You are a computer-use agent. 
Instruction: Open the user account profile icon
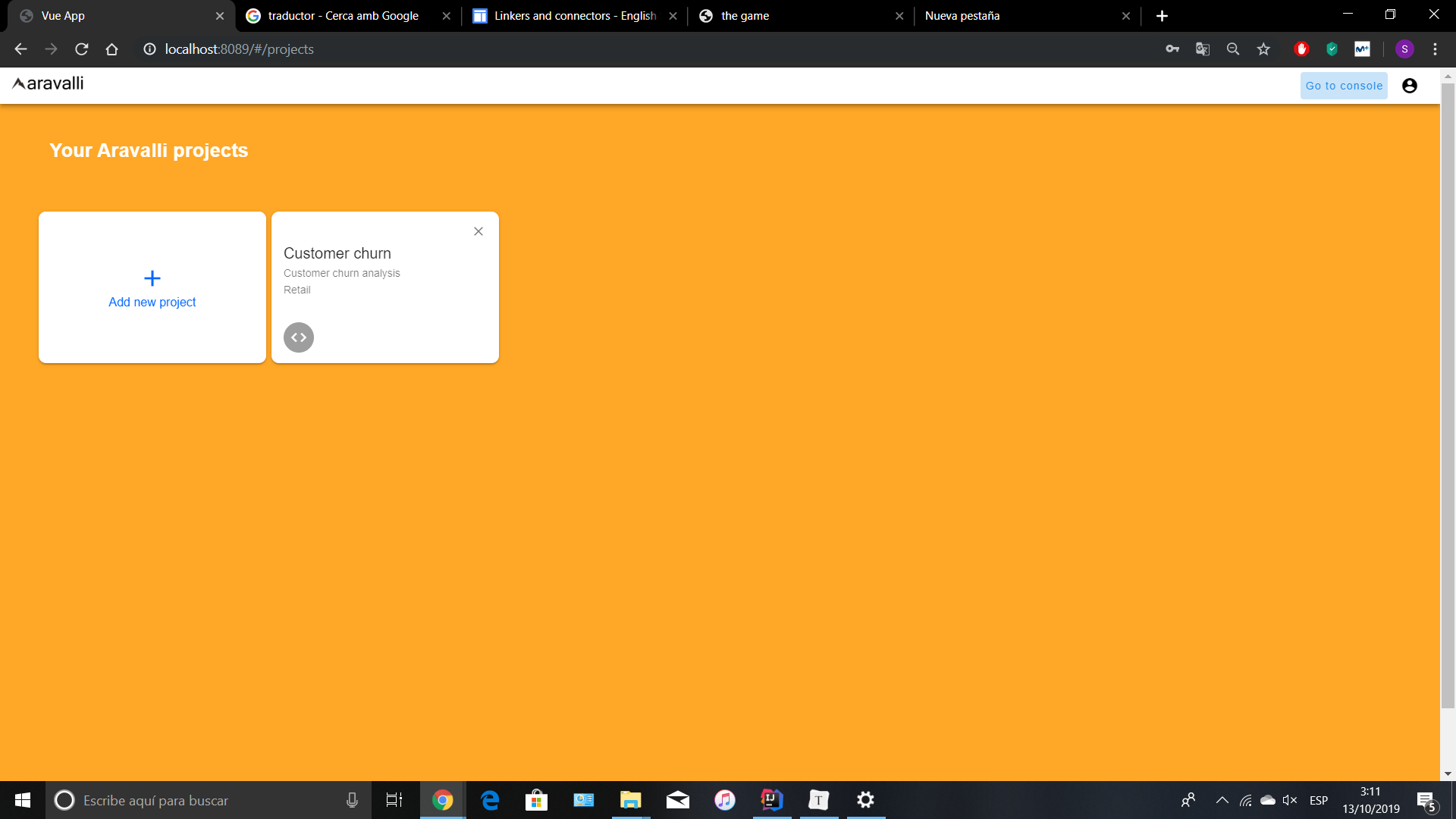point(1409,86)
